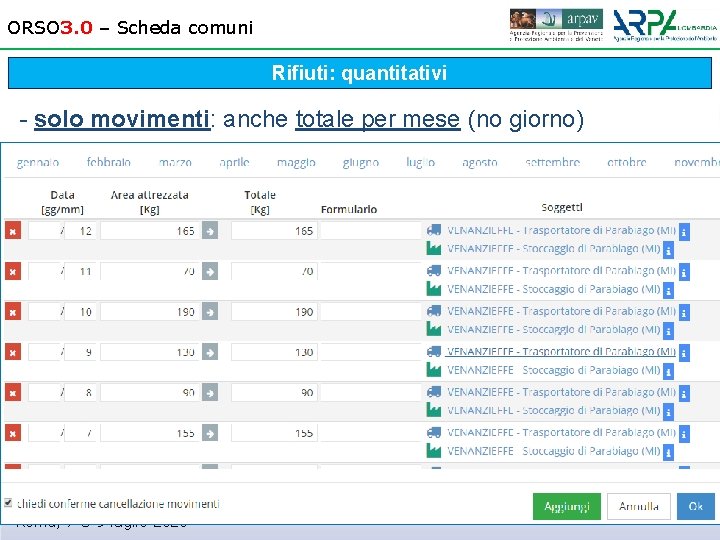Edit Area attrezzata field showing 155
The height and width of the screenshot is (540, 720).
[150, 433]
